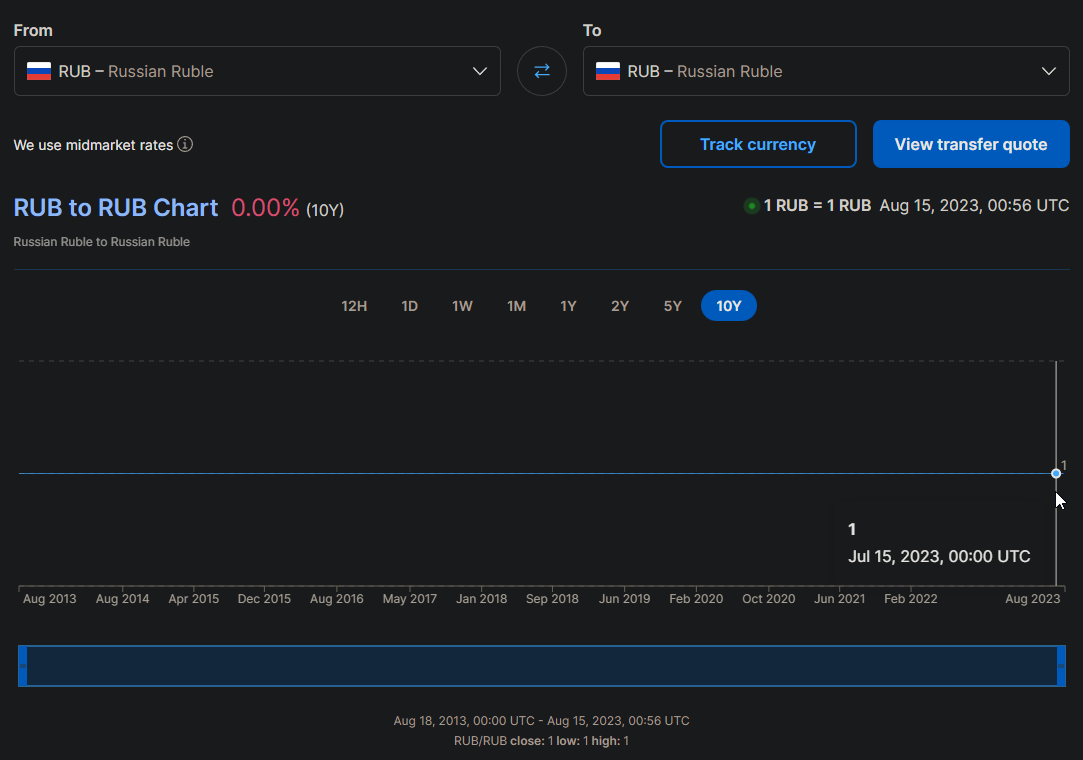Switch to the 2Y range
Viewport: 1083px width, 760px height.
(x=620, y=306)
